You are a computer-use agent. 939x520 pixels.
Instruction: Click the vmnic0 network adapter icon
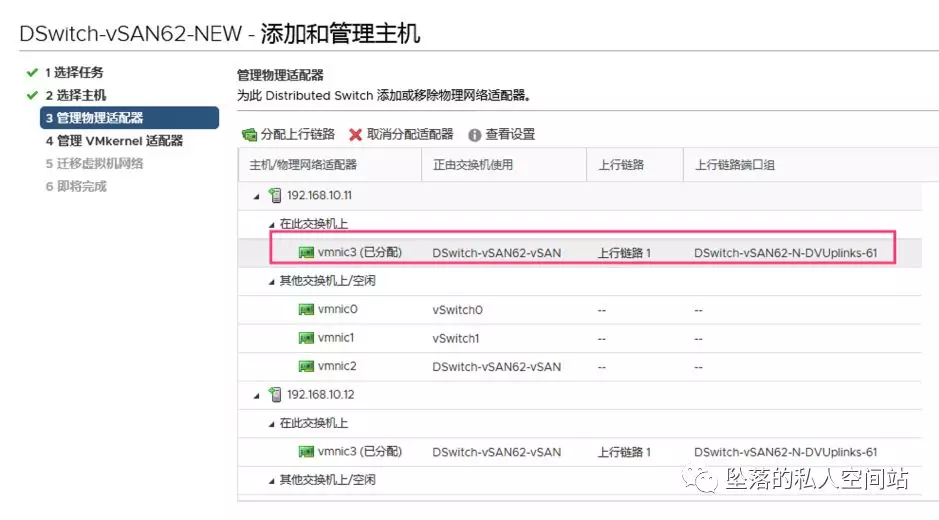pos(306,309)
